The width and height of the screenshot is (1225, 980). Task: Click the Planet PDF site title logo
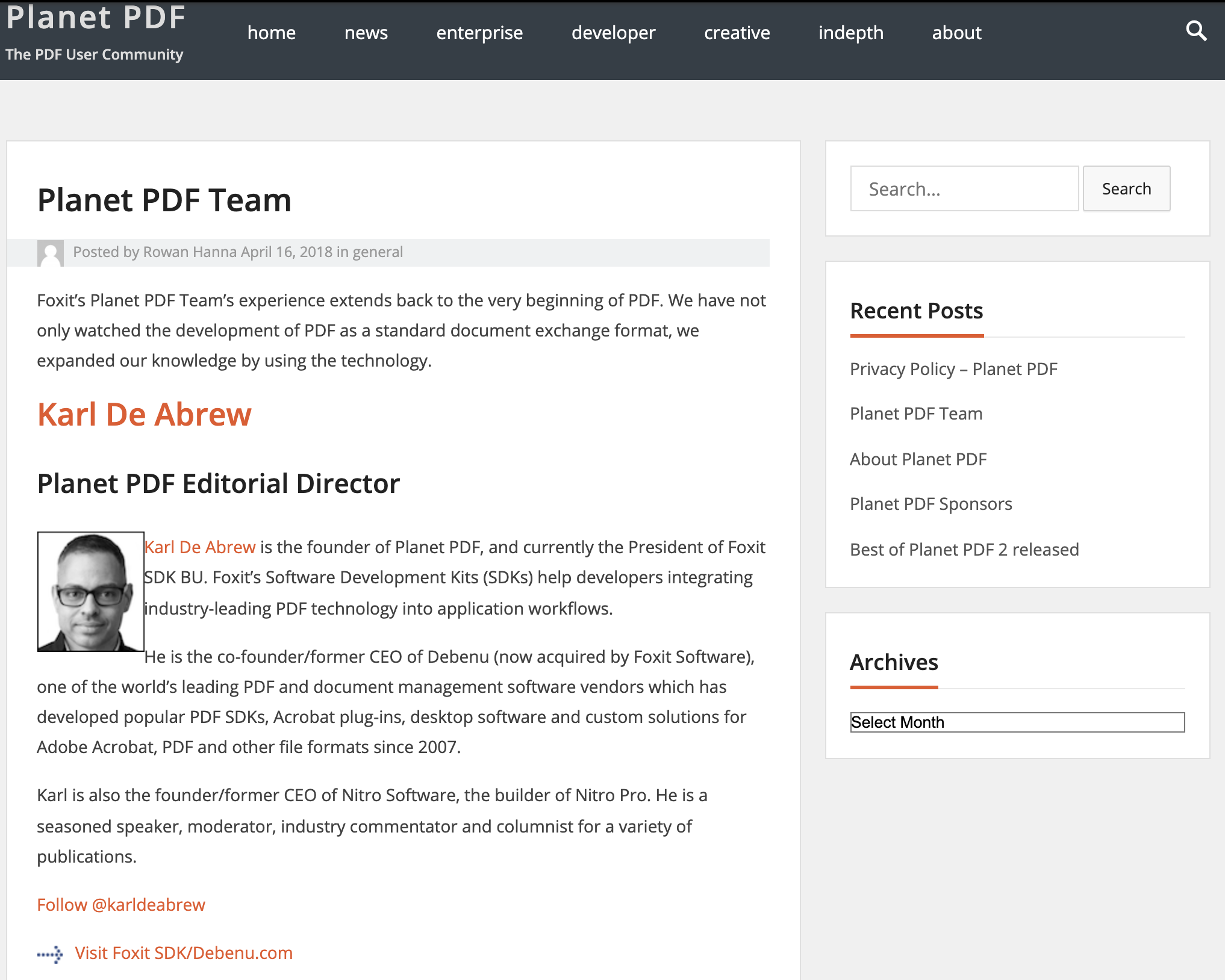[x=96, y=18]
